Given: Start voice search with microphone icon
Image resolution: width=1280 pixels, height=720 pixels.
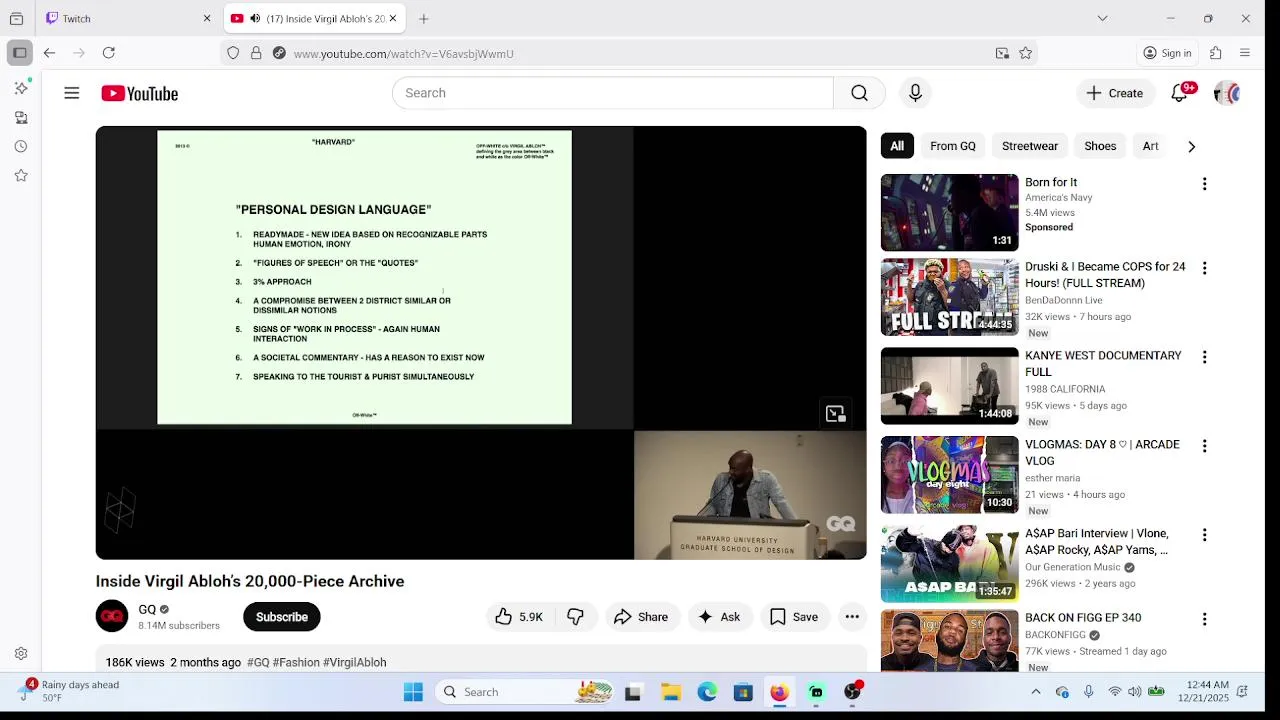Looking at the screenshot, I should (x=915, y=93).
